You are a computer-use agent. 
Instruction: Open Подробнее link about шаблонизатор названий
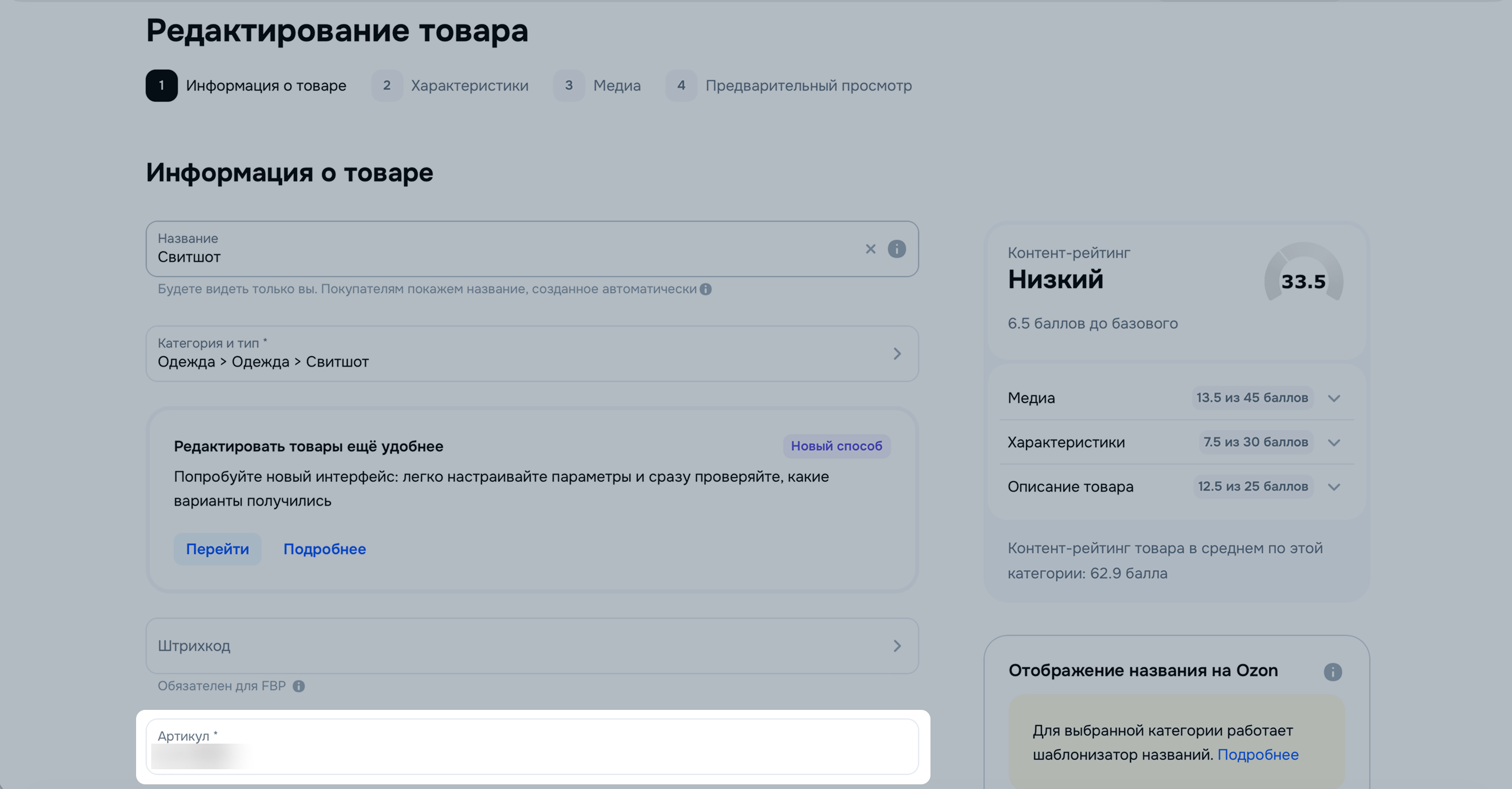pos(1258,754)
